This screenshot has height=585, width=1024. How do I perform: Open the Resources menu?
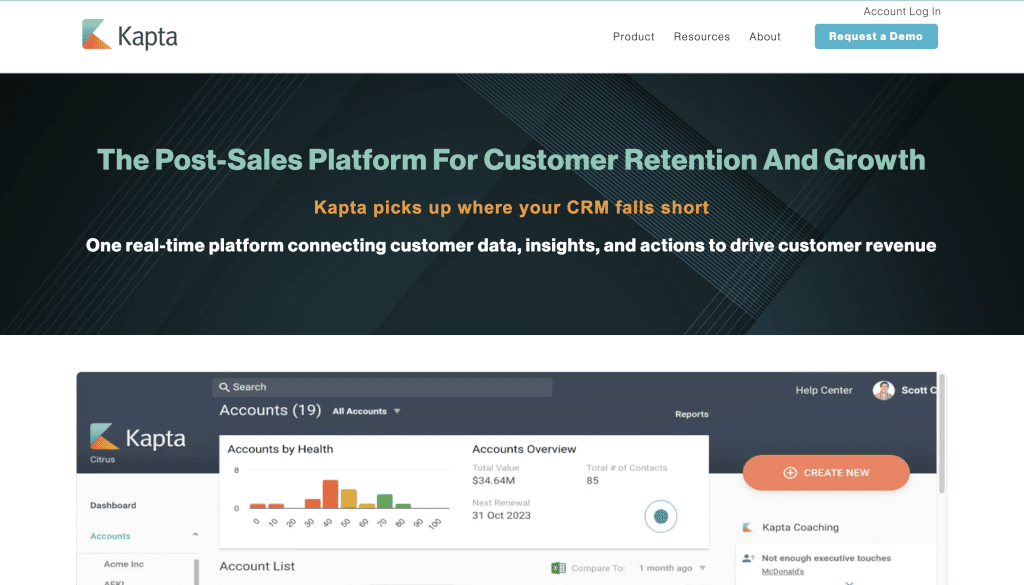[x=701, y=37]
